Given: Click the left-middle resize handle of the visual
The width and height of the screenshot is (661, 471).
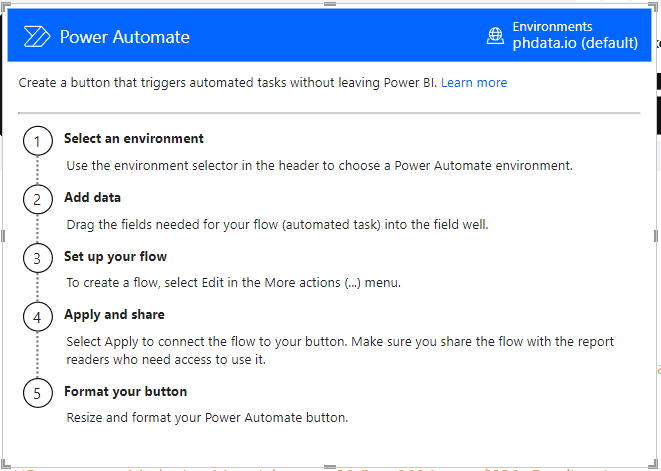Looking at the screenshot, I should pyautogui.click(x=3, y=236).
